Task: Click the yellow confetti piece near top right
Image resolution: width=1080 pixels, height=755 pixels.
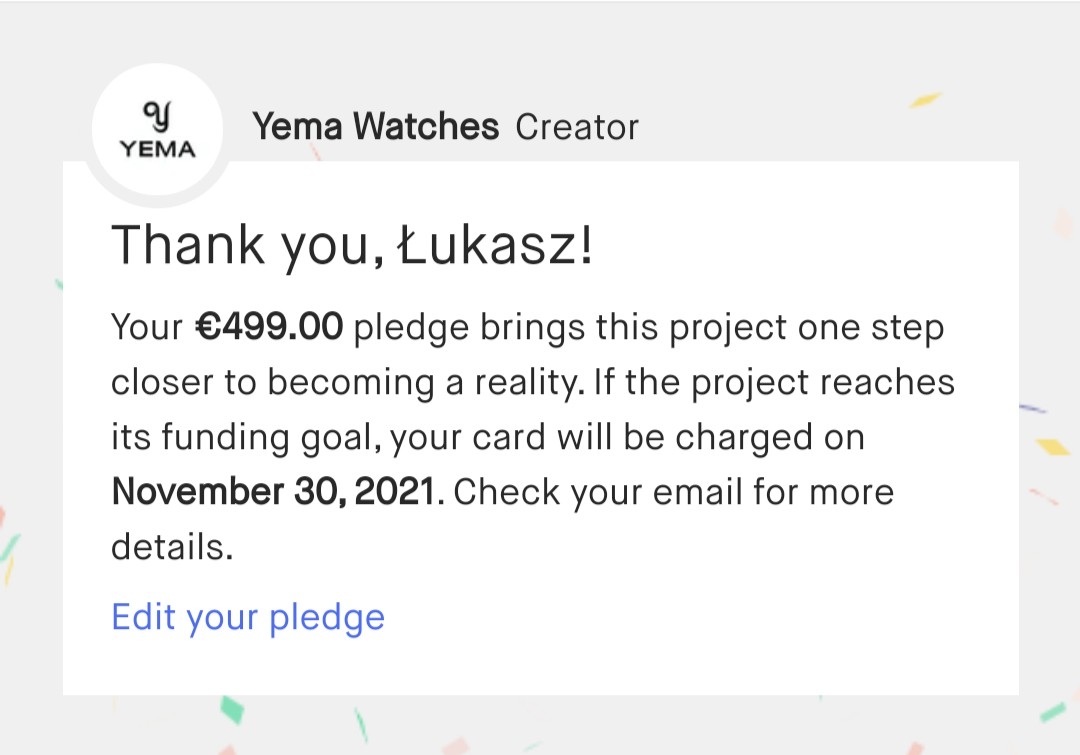Action: click(x=926, y=100)
